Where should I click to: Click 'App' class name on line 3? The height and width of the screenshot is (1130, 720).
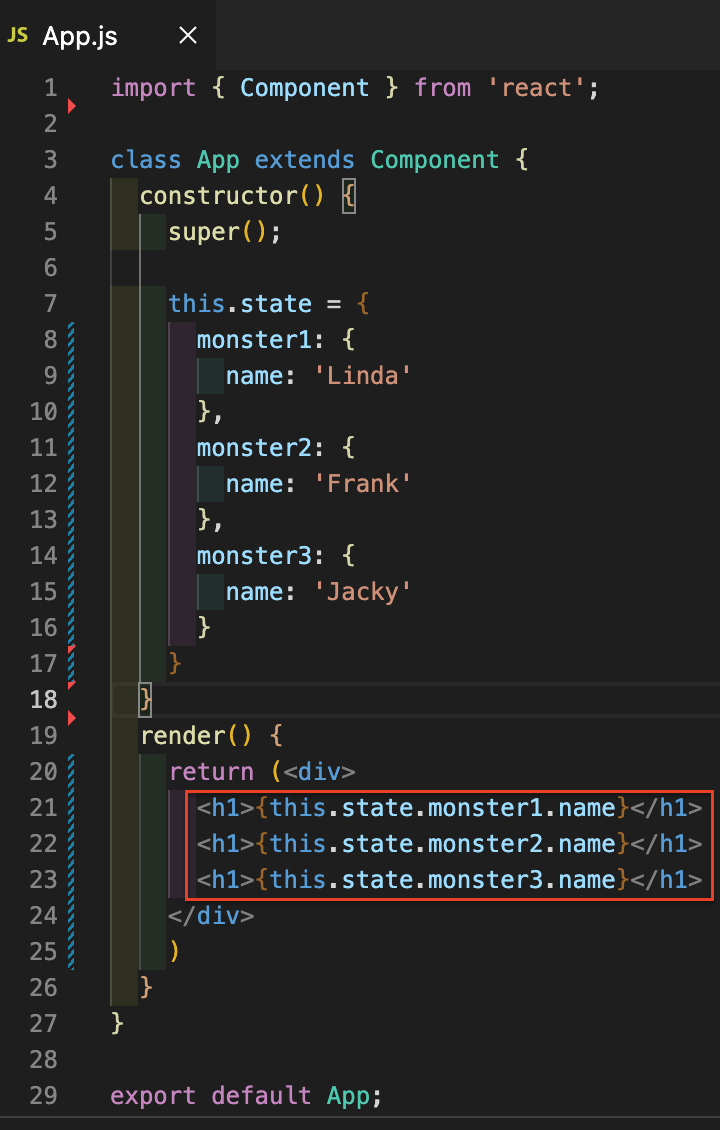tap(218, 159)
